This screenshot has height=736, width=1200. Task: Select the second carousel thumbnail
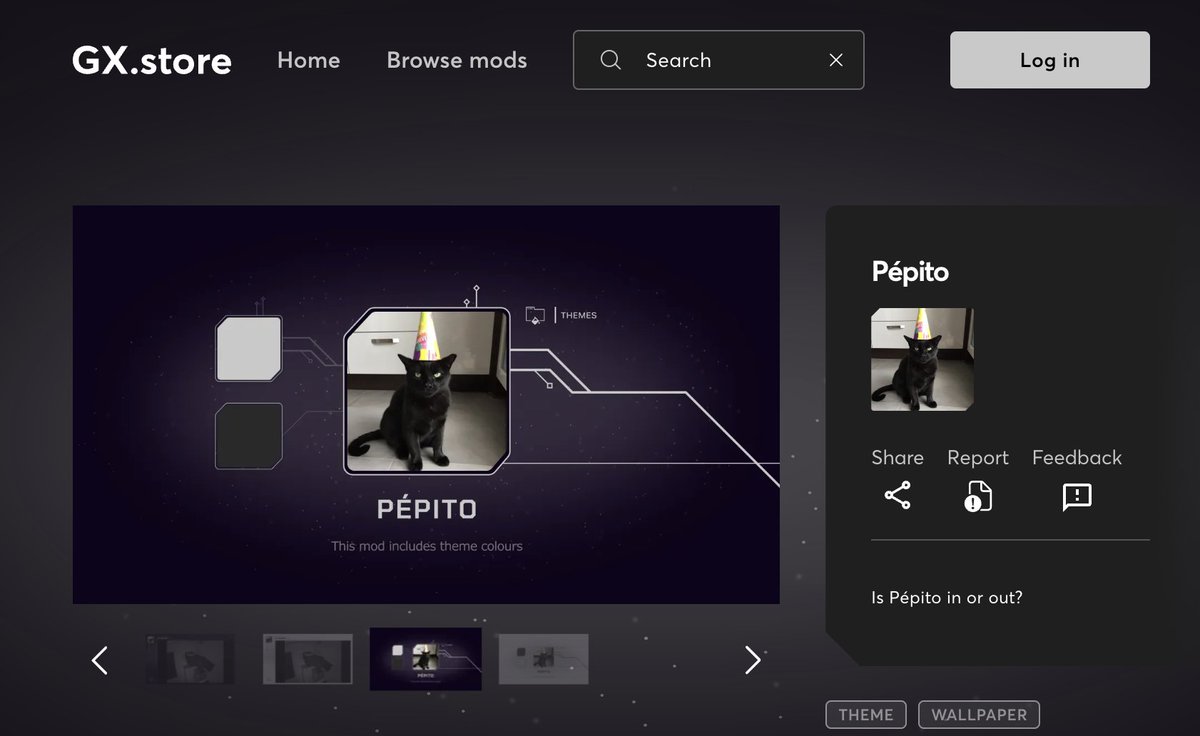click(308, 659)
